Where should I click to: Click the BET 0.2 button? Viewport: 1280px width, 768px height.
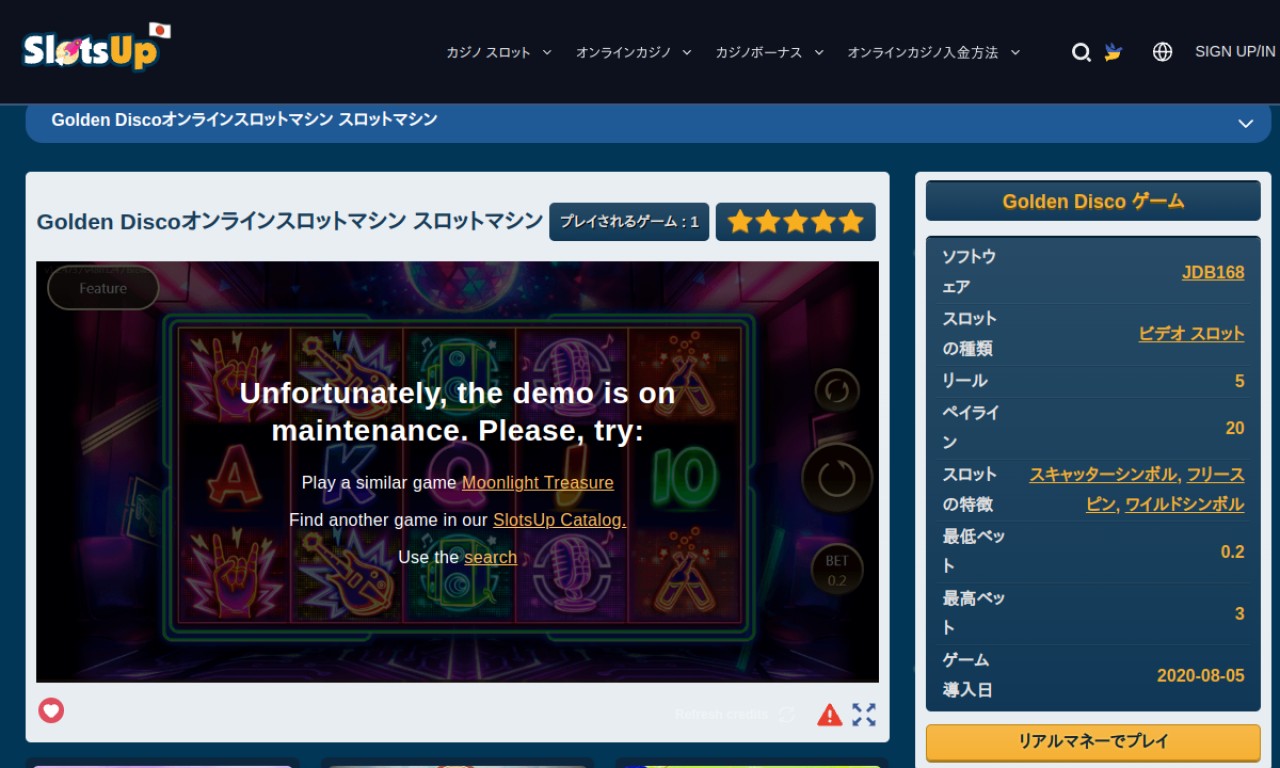[x=837, y=570]
